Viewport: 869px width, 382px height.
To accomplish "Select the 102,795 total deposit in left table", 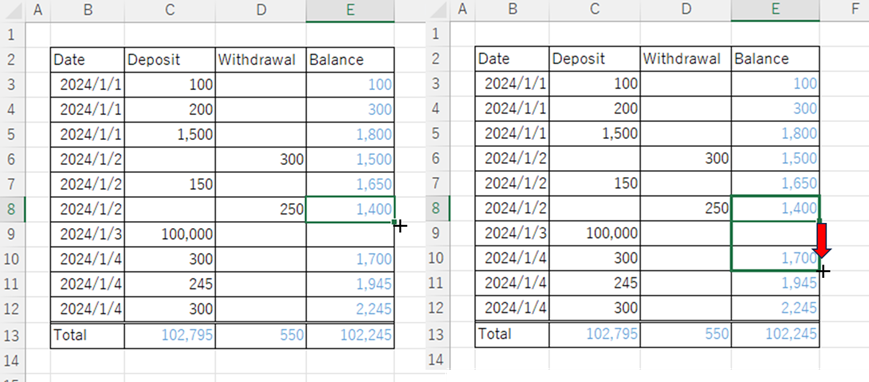I will point(170,335).
